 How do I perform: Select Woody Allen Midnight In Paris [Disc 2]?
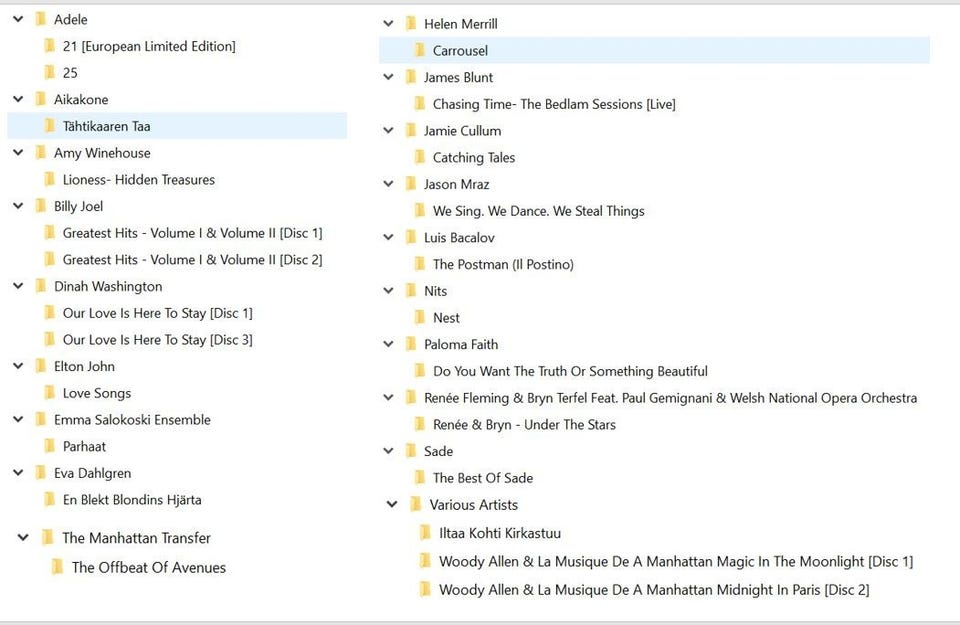[x=654, y=589]
